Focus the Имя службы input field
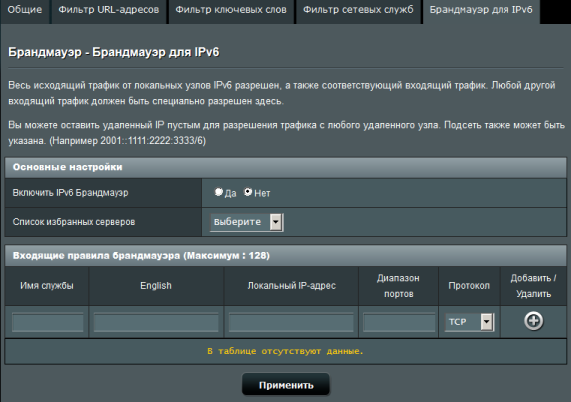Image resolution: width=571 pixels, height=402 pixels. point(48,322)
